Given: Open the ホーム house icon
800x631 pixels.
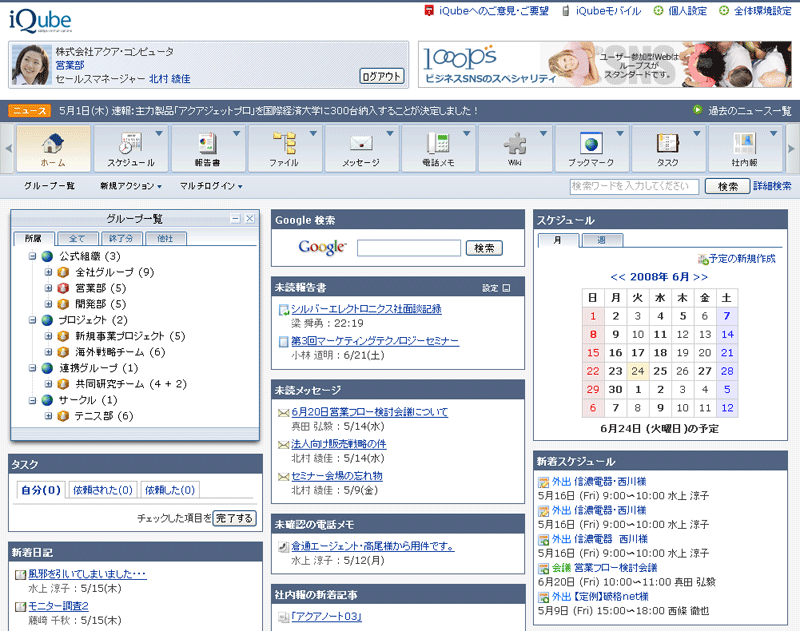Looking at the screenshot, I should pyautogui.click(x=53, y=143).
